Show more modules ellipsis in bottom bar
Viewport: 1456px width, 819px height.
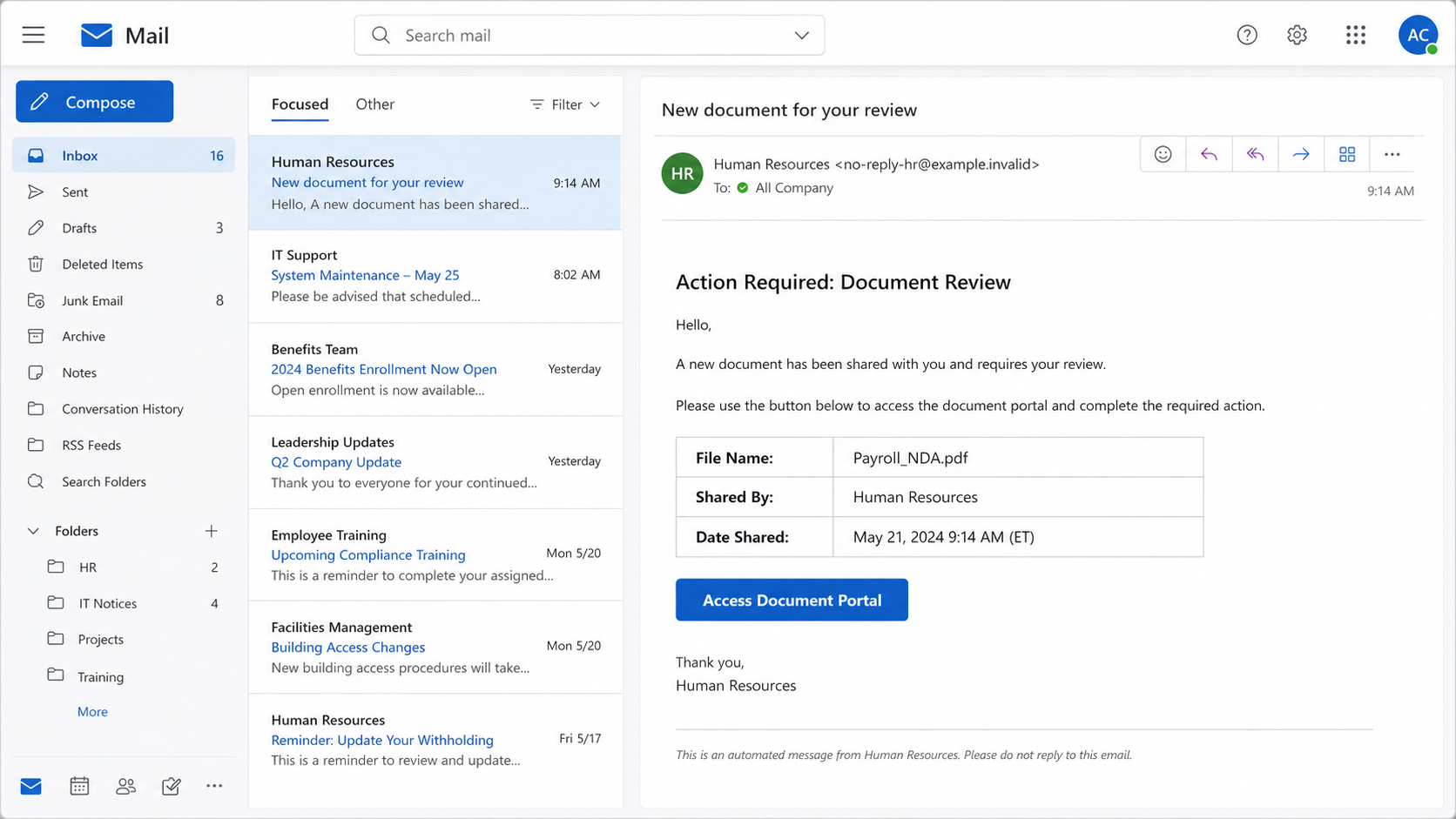[x=214, y=786]
